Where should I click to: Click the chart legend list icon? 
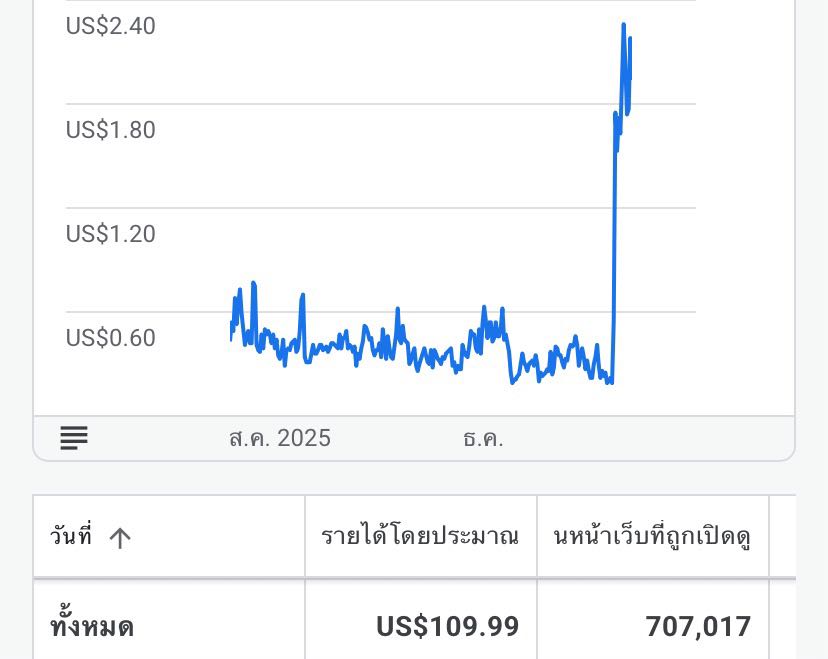[74, 438]
